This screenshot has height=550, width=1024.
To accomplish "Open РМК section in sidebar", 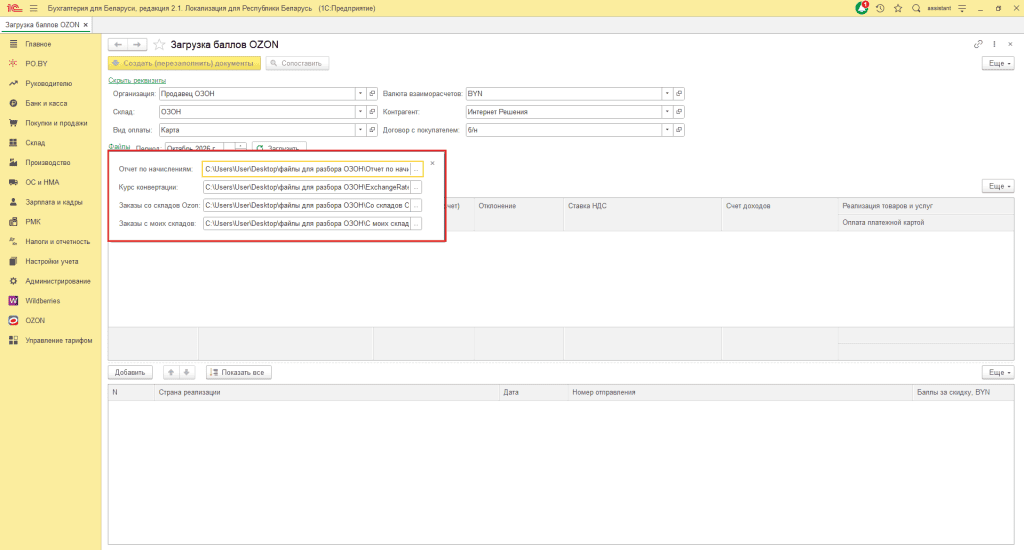I will 33,221.
